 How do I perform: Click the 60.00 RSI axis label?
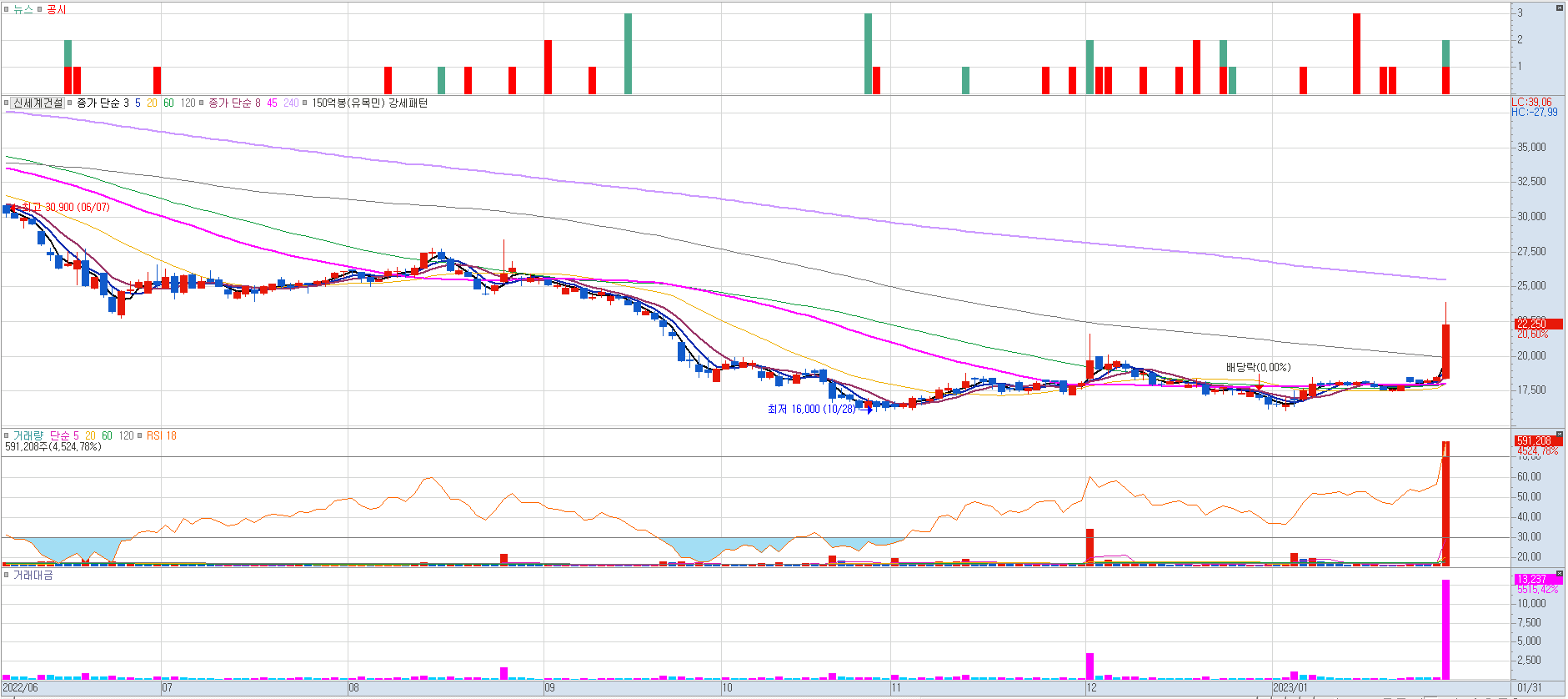click(1529, 476)
